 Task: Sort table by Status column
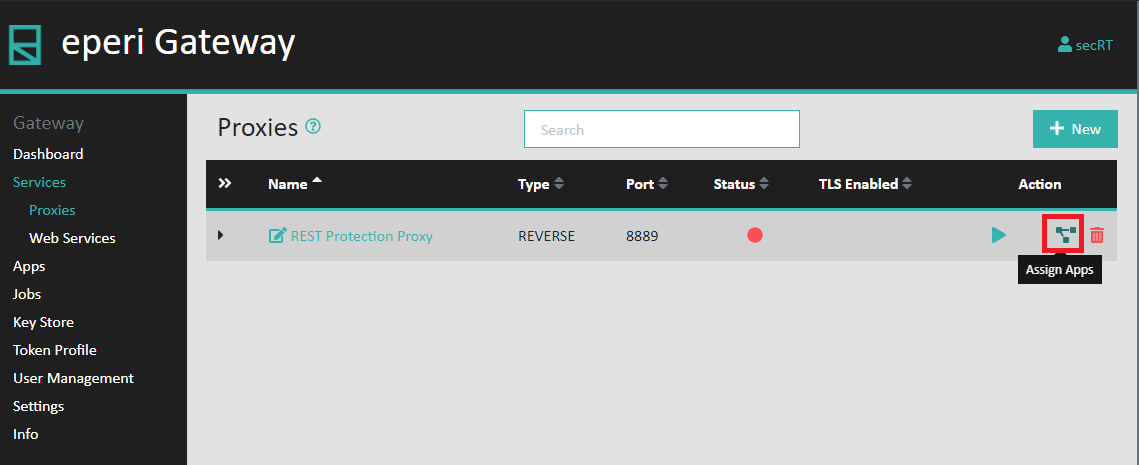click(x=741, y=185)
